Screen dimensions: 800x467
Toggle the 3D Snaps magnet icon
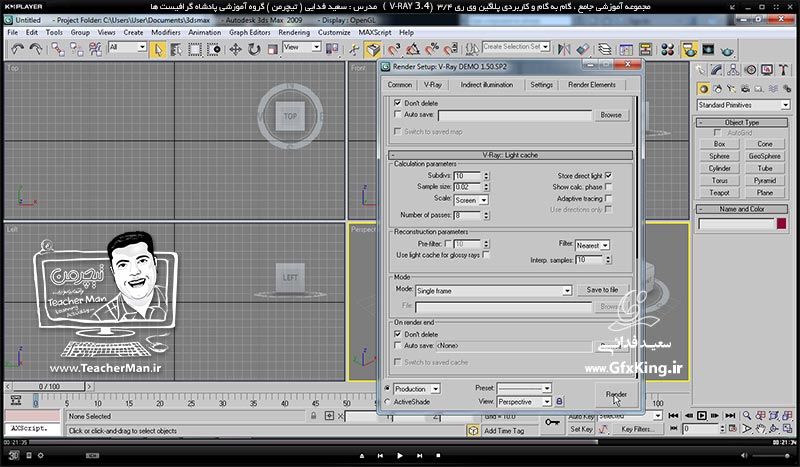pos(393,49)
